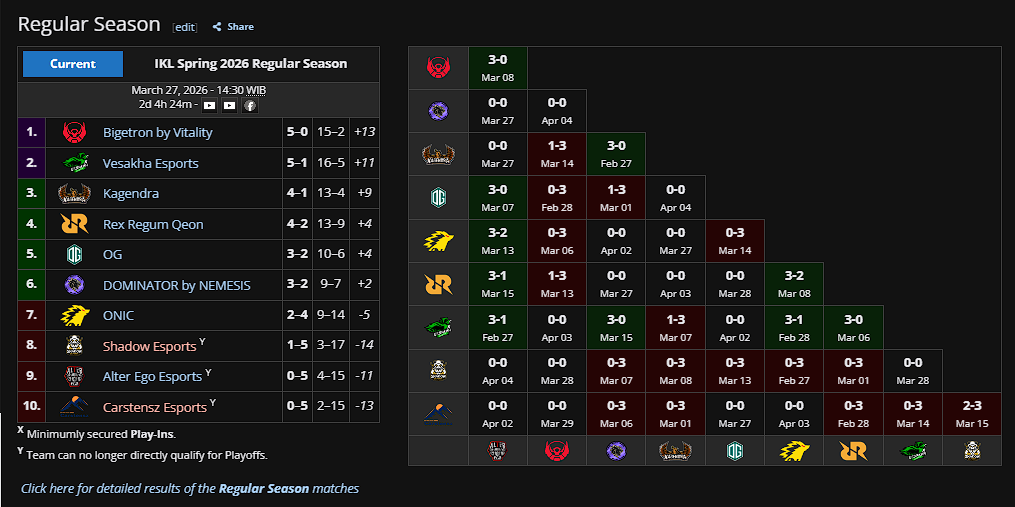Open the DOMINATOR by NEMESIS team link
The image size is (1015, 507).
click(x=177, y=285)
